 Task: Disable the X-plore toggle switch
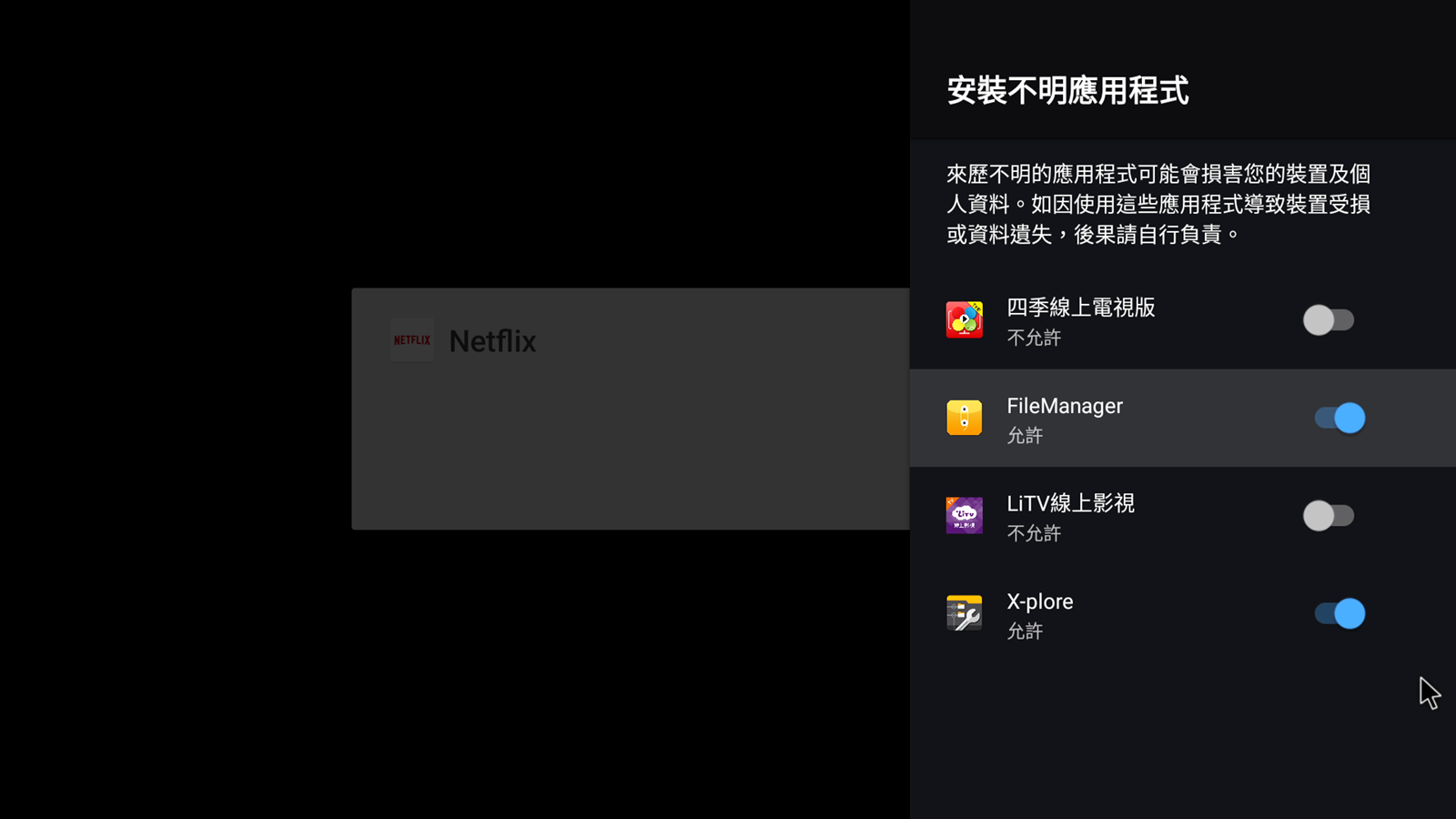click(x=1340, y=613)
